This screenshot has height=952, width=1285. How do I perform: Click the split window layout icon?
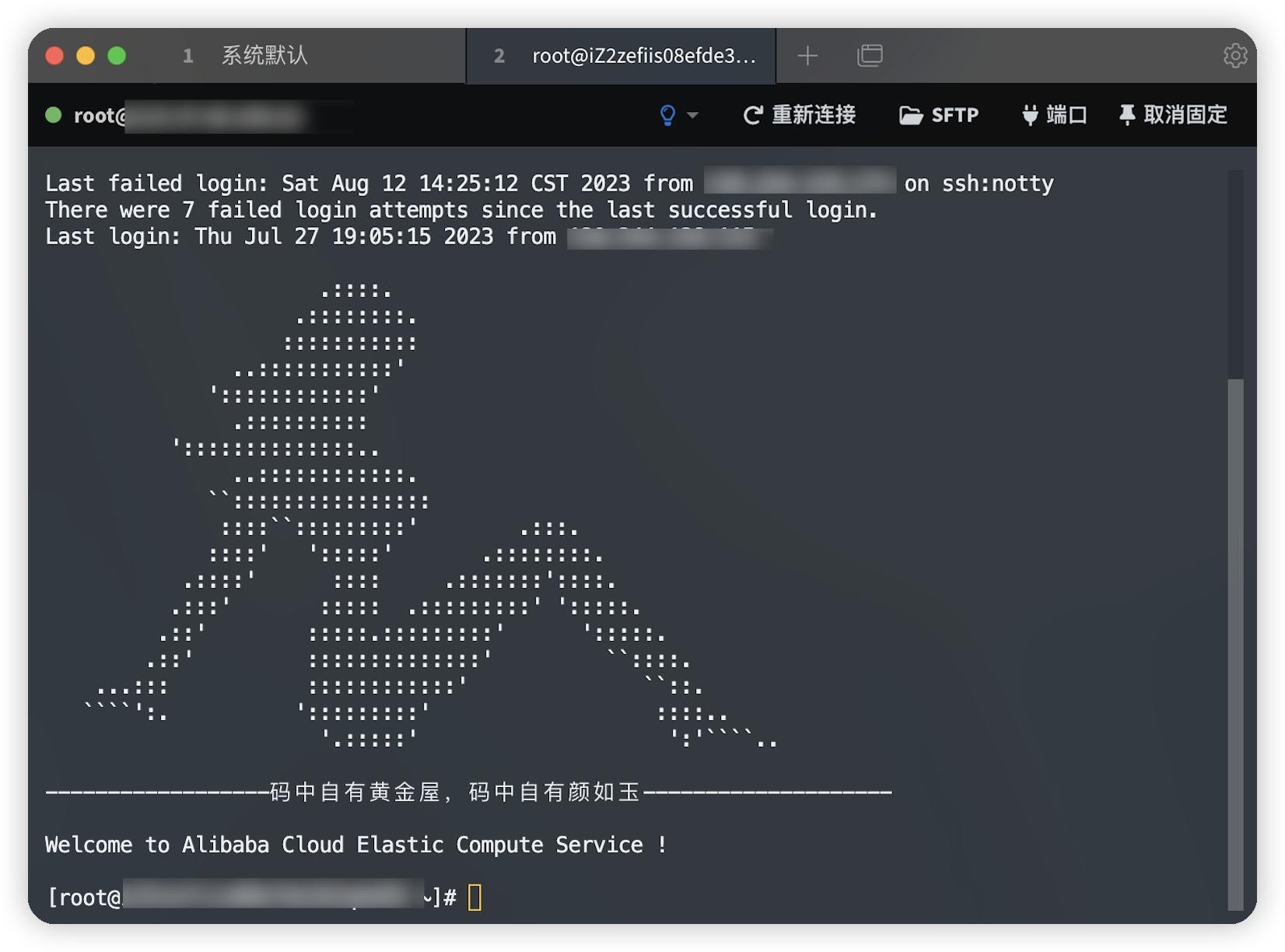tap(870, 55)
